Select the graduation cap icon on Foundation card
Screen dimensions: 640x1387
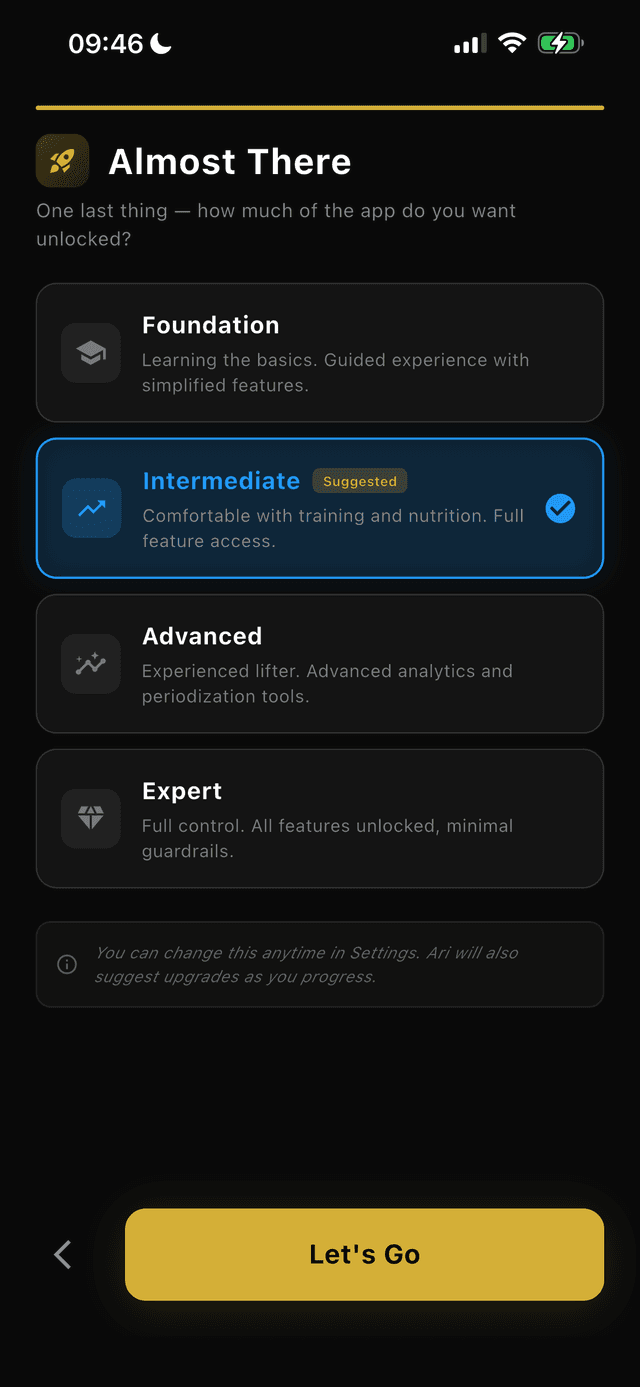(91, 353)
